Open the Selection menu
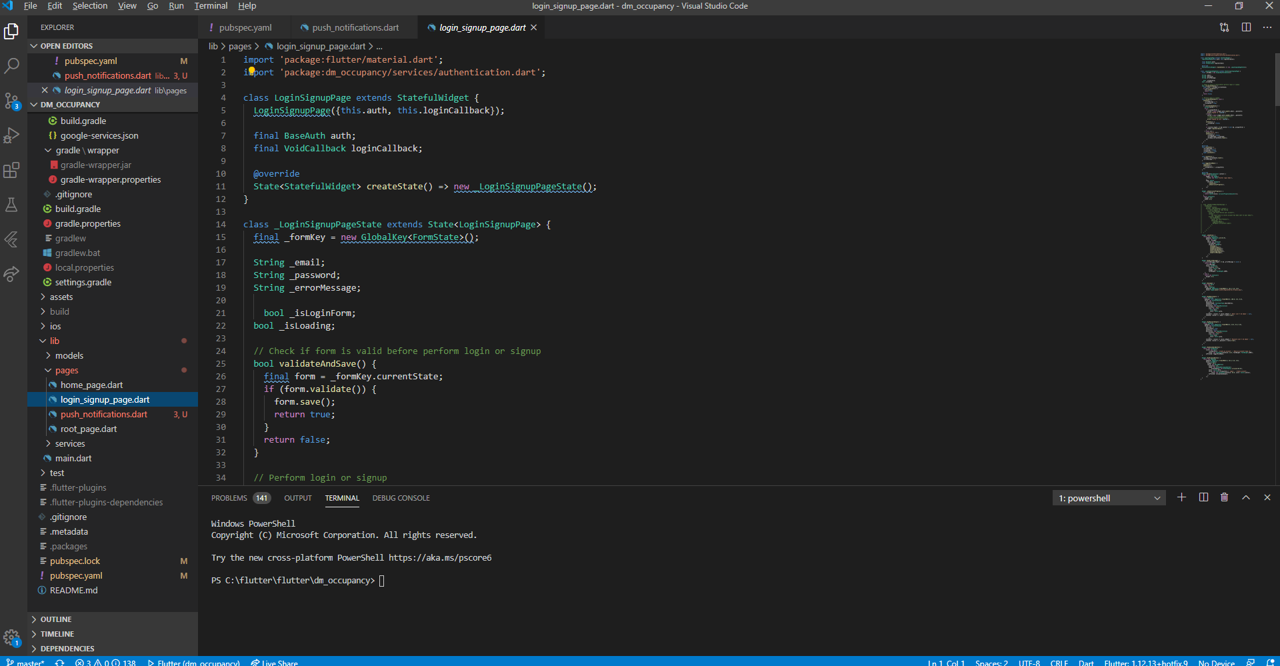The height and width of the screenshot is (666, 1280). (x=90, y=6)
